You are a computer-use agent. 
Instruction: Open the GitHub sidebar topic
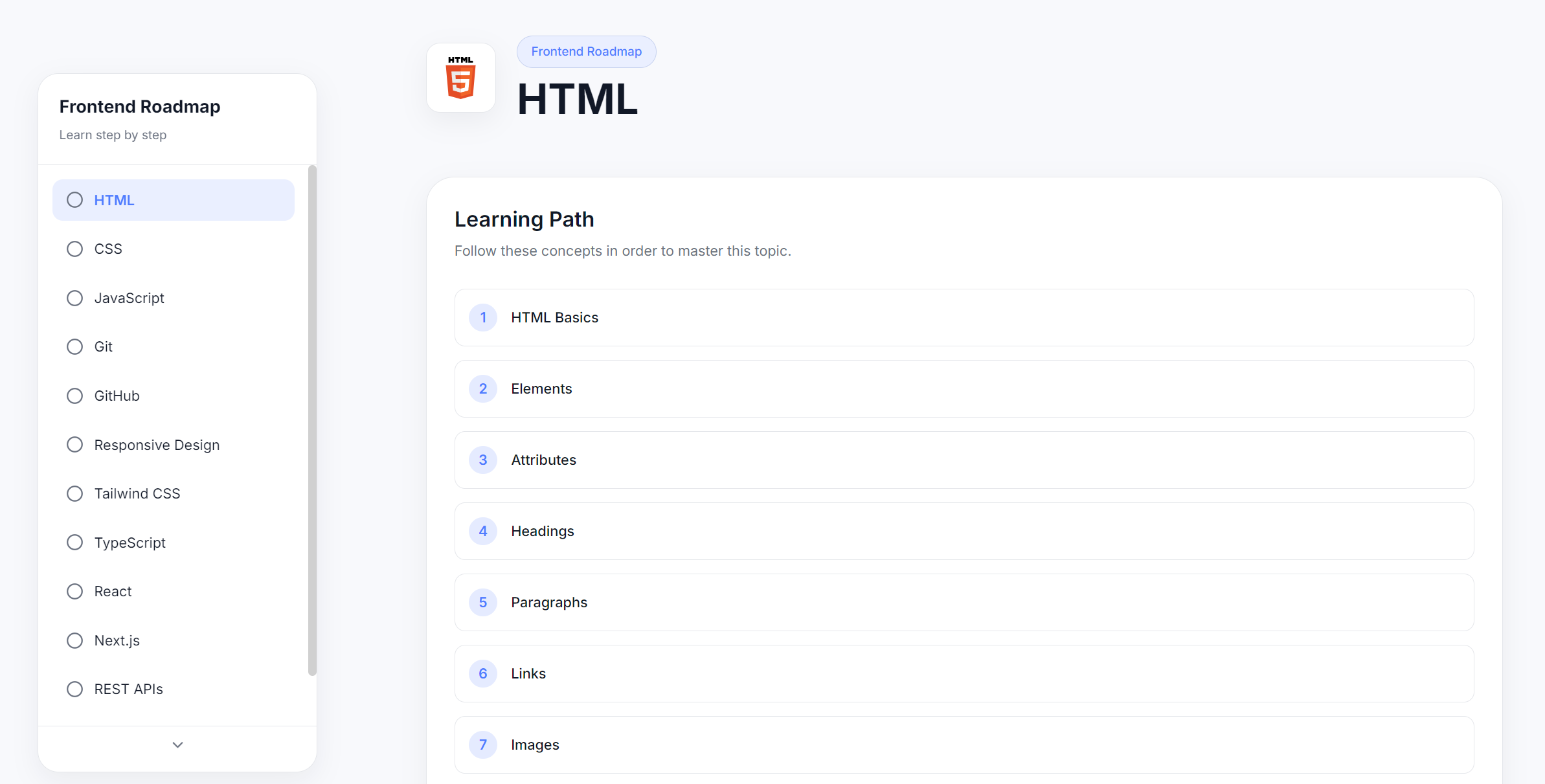[174, 396]
